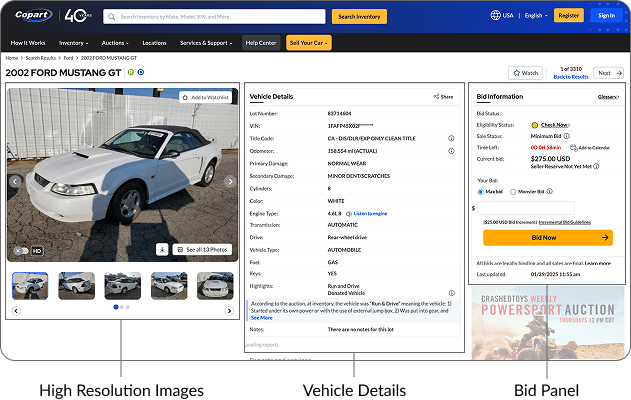Toggle the HD photo switch
This screenshot has height=400, width=631.
tap(21, 251)
